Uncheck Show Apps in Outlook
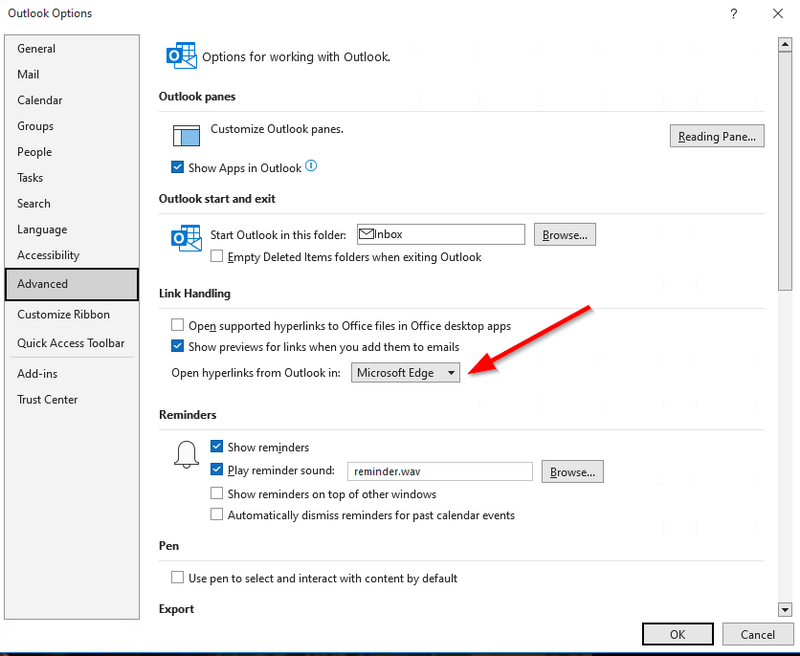800x656 pixels. [x=177, y=167]
